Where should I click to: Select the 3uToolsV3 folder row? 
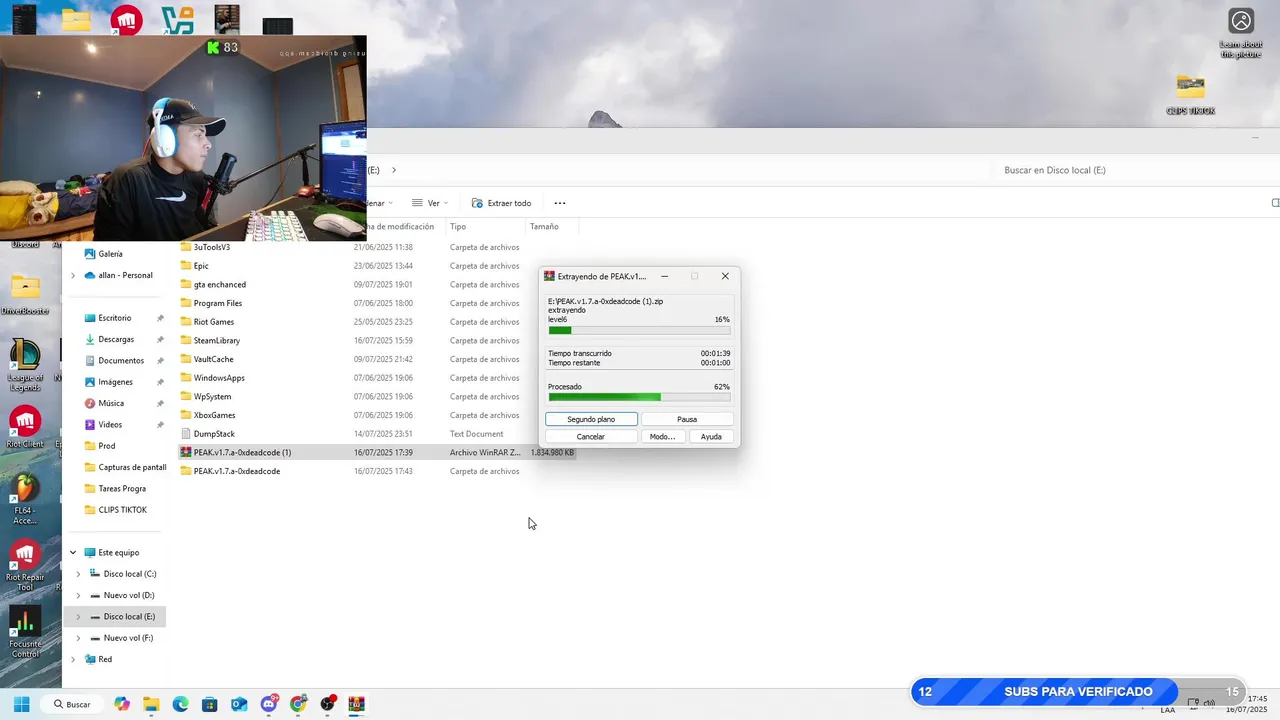tap(378, 247)
